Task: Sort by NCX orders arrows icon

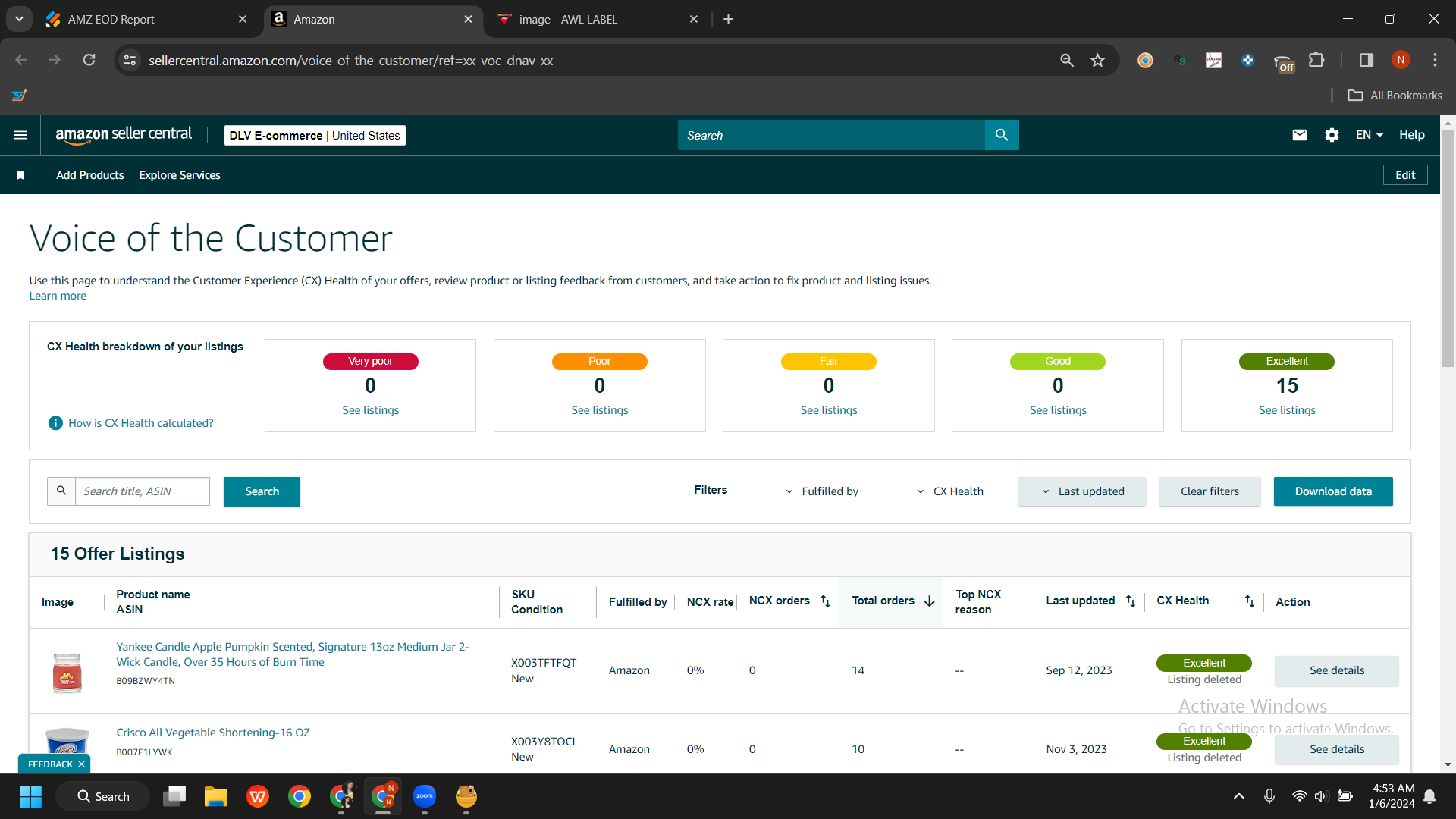Action: point(825,601)
